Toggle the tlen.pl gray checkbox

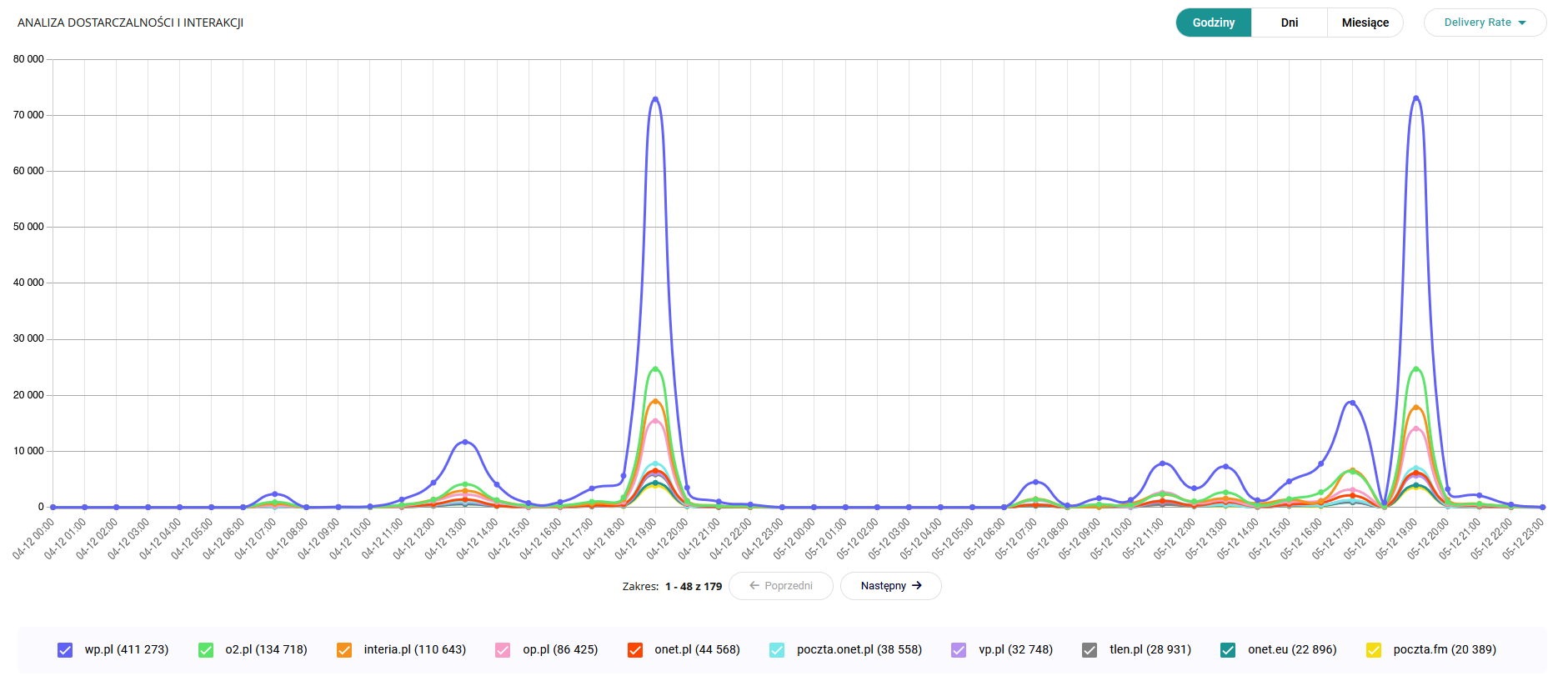pyautogui.click(x=1090, y=650)
